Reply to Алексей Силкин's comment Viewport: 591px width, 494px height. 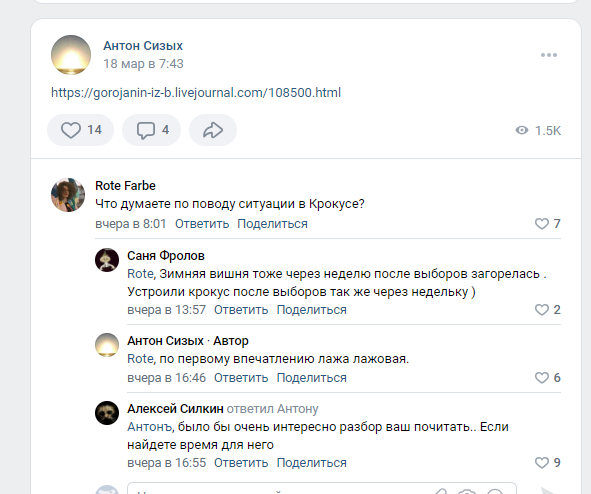[x=241, y=463]
